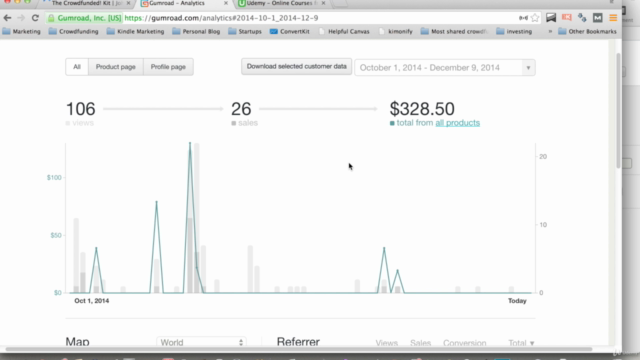Open the Marketing bookmarks folder

(22, 31)
